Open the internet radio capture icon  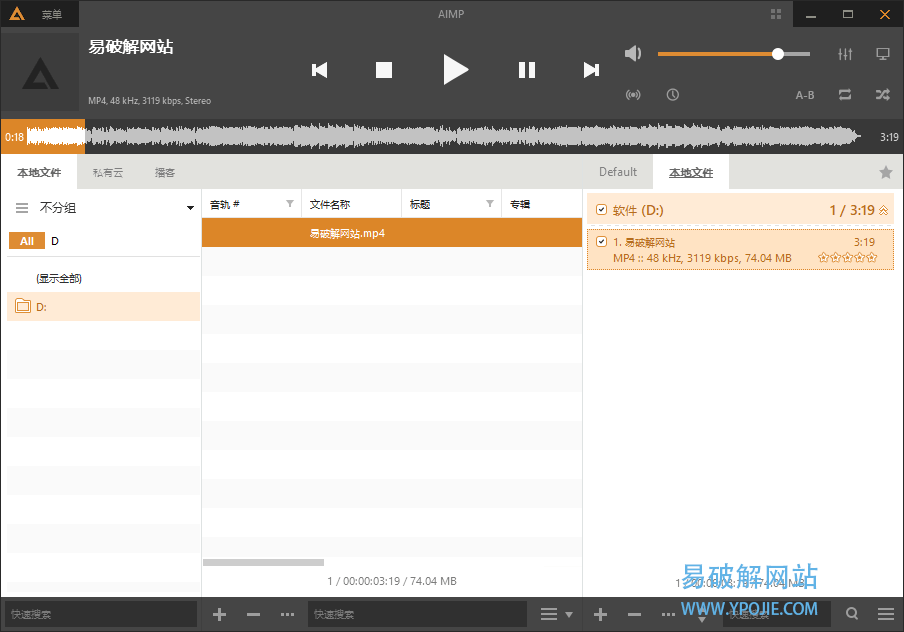pos(633,95)
